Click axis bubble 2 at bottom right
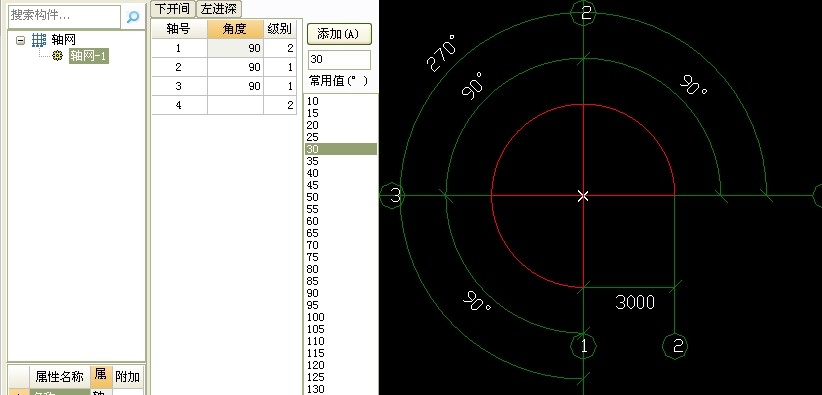The width and height of the screenshot is (822, 395). tap(676, 346)
